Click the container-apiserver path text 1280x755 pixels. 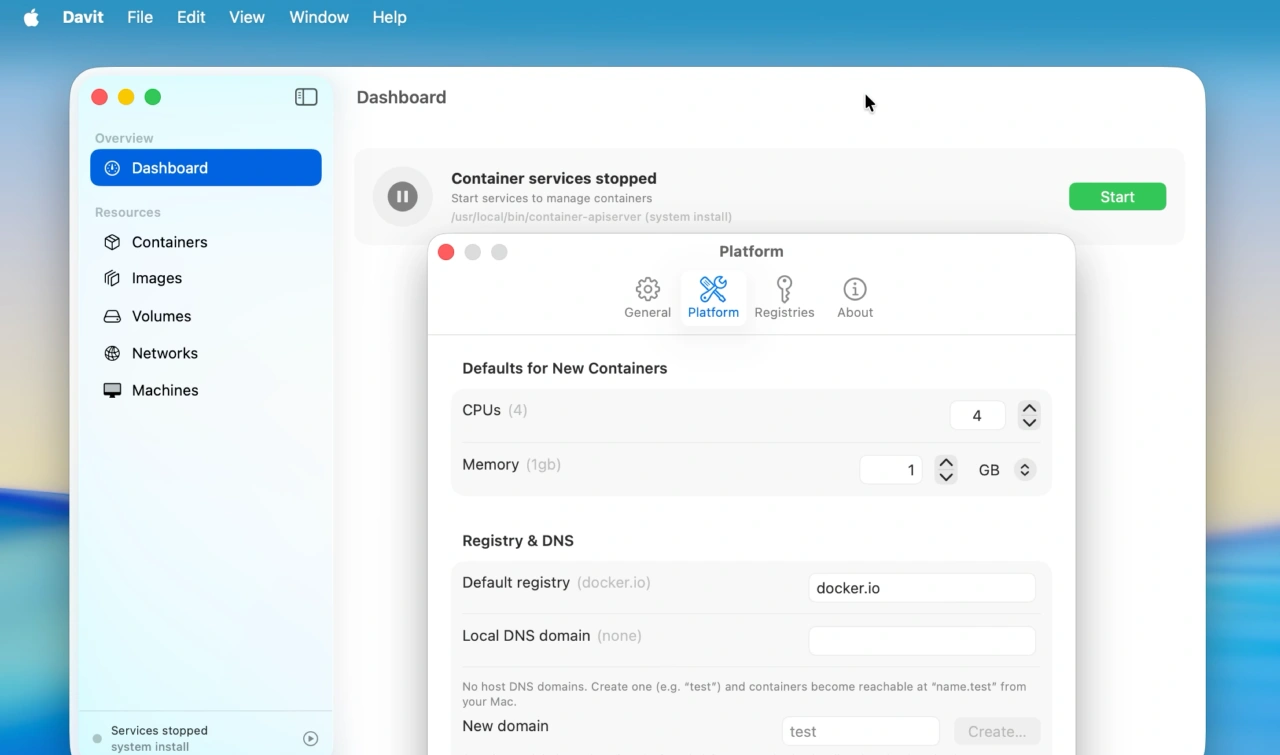coord(591,216)
